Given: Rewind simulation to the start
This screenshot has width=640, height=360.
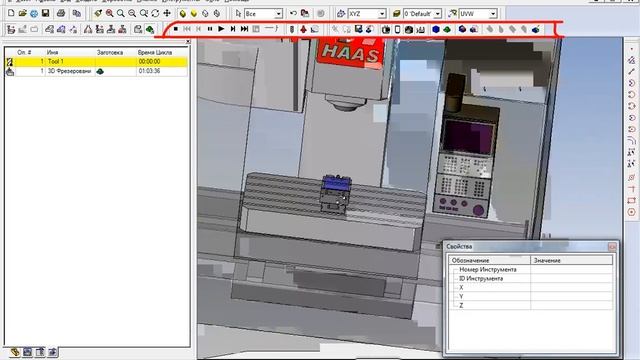Looking at the screenshot, I should (187, 29).
